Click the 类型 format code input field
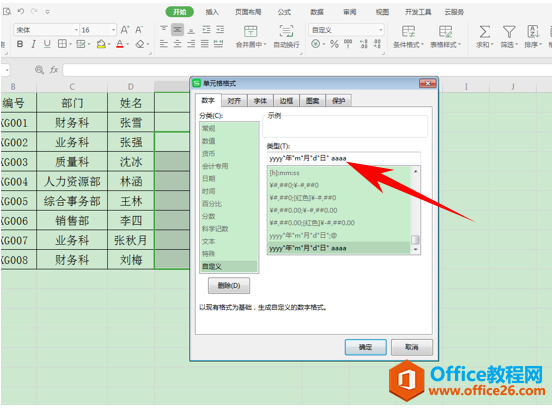The image size is (552, 408). coord(344,158)
